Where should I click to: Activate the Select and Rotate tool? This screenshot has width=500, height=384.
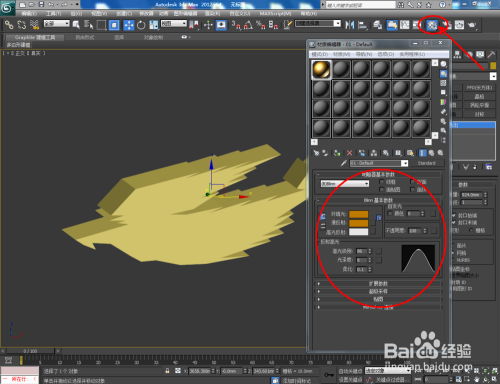pyautogui.click(x=141, y=25)
